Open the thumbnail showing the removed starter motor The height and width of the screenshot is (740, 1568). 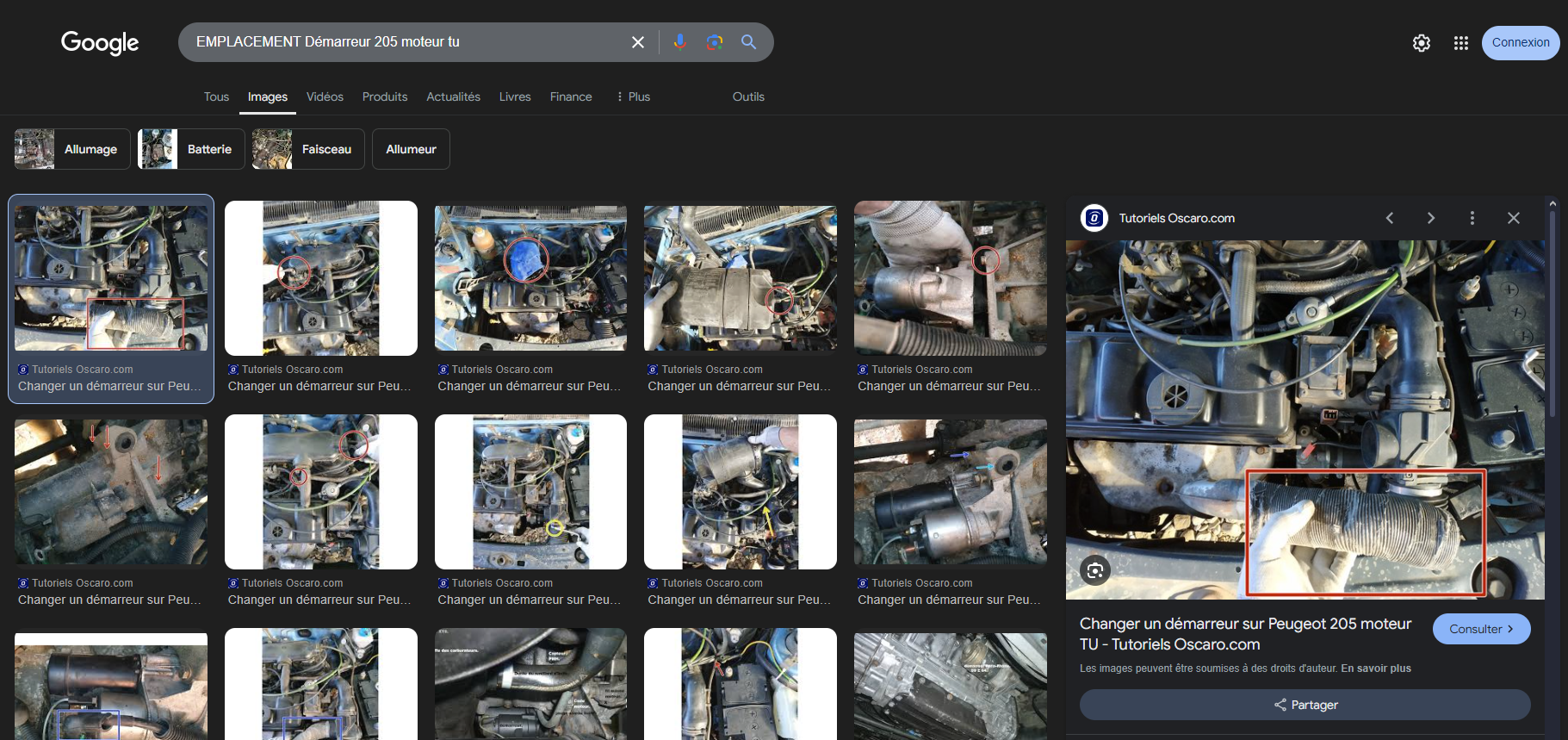click(951, 492)
